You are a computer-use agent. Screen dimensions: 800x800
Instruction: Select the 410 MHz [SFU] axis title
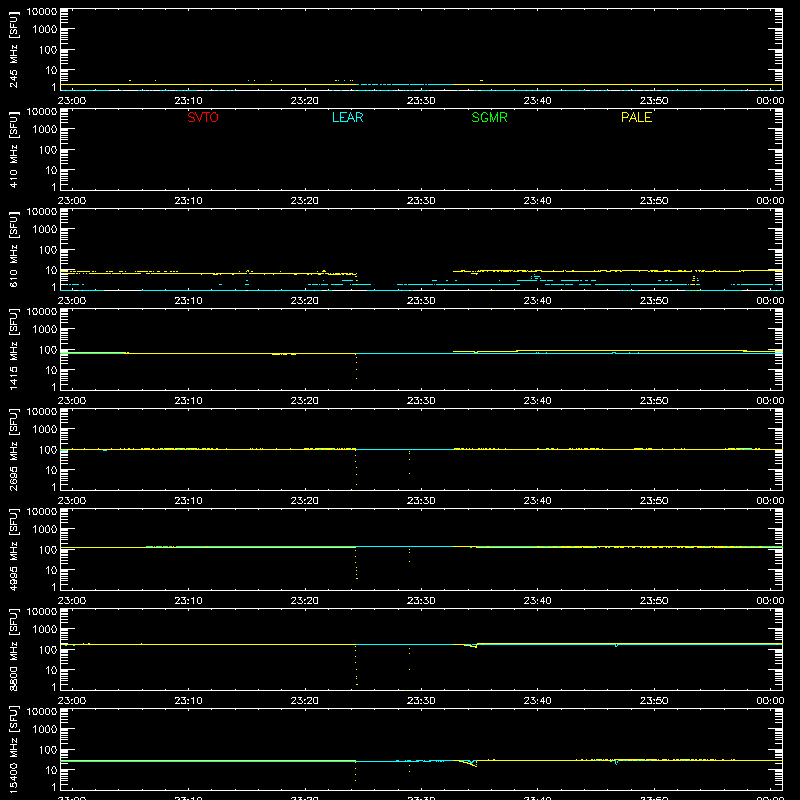[13, 149]
